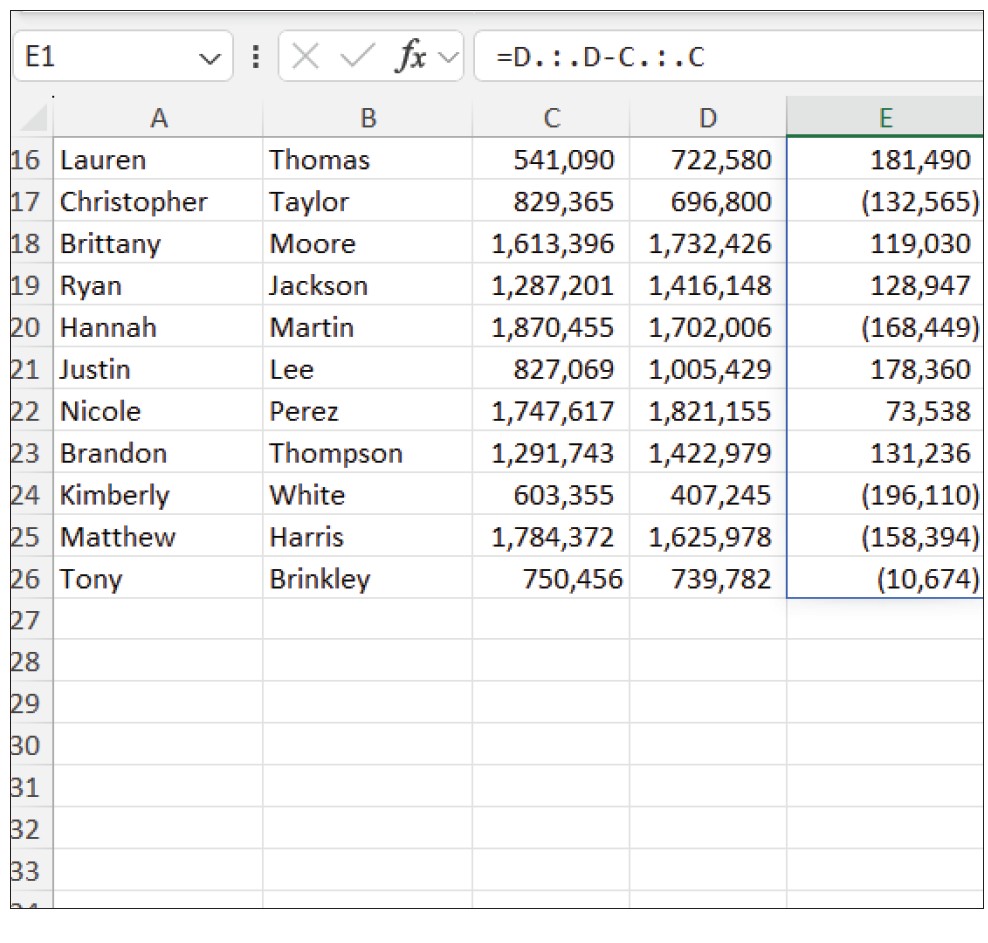Click inside the Name Box showing E1
The width and height of the screenshot is (988, 943).
pyautogui.click(x=100, y=57)
